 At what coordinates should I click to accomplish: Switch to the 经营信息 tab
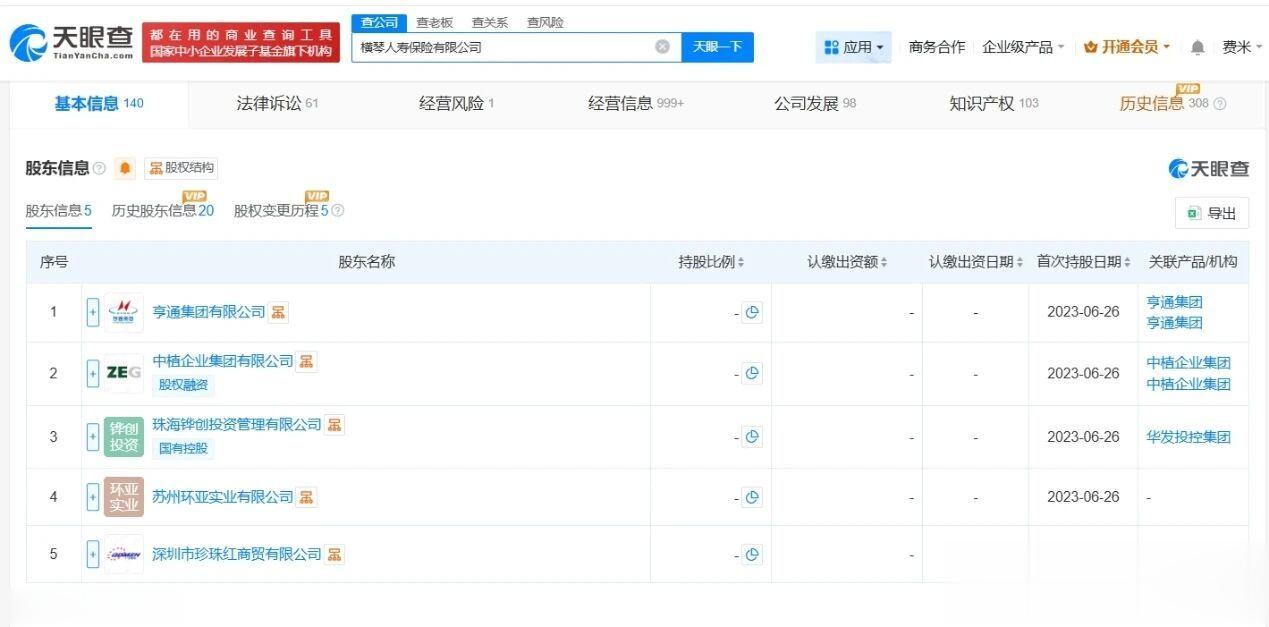tap(636, 103)
